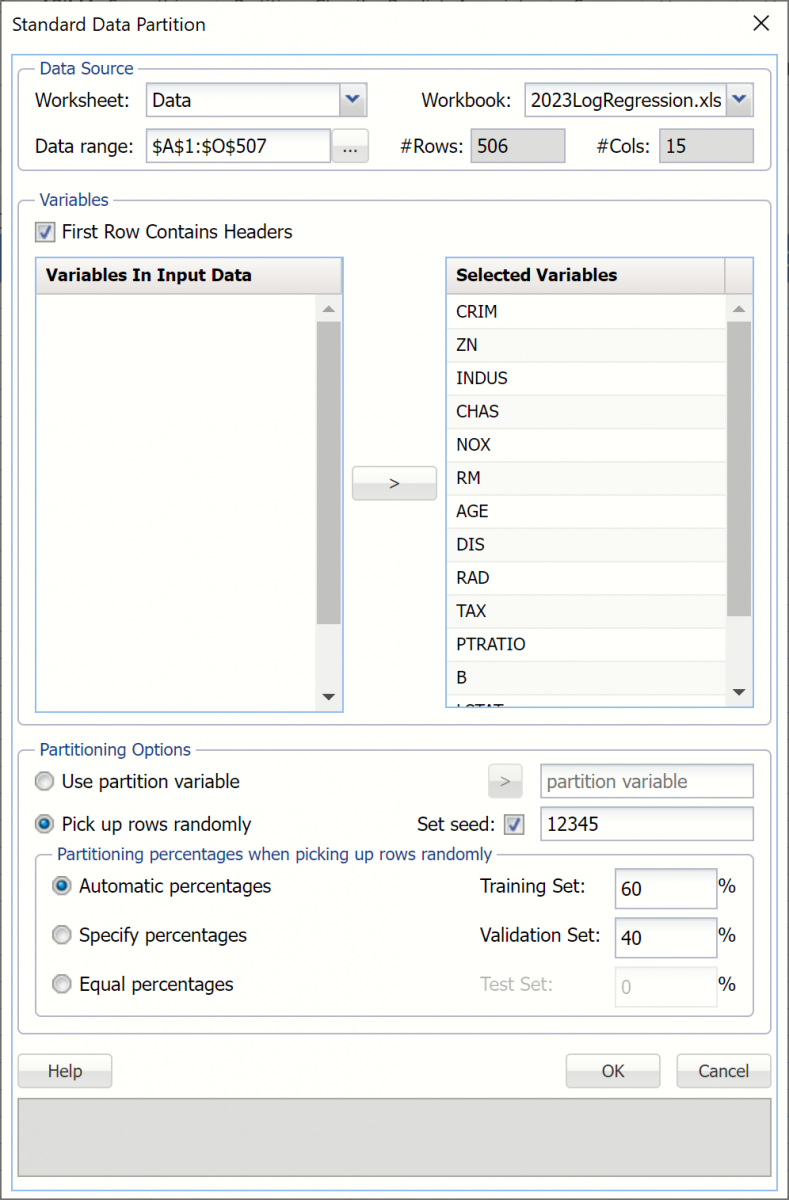Expand the Workbook dropdown list

click(x=739, y=100)
